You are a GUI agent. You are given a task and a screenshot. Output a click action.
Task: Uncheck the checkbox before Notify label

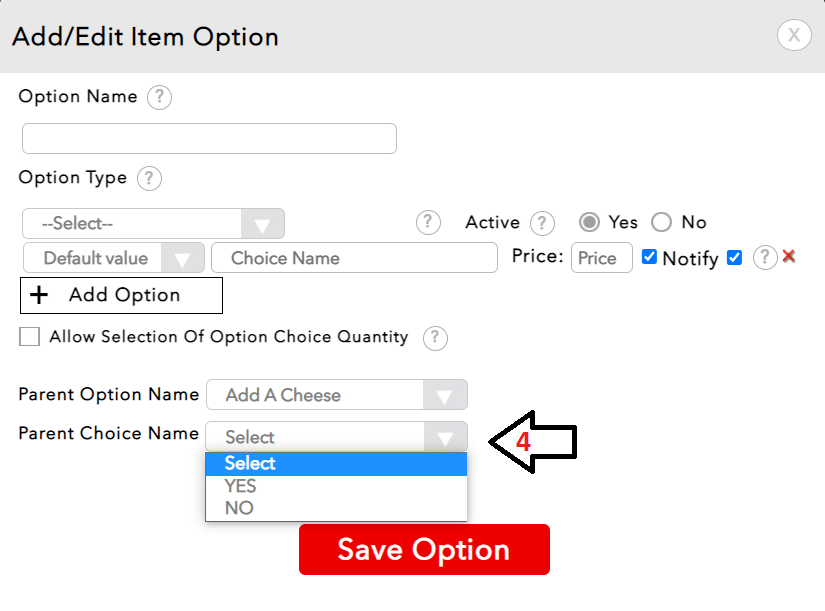[x=649, y=257]
